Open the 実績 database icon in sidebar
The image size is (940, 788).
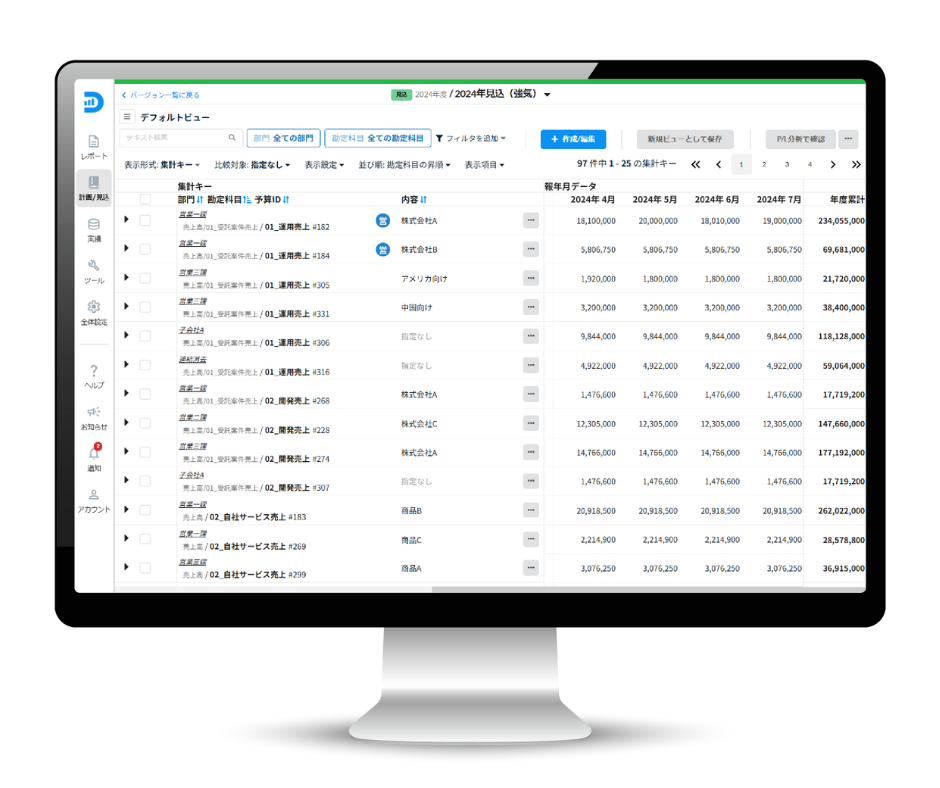[94, 229]
